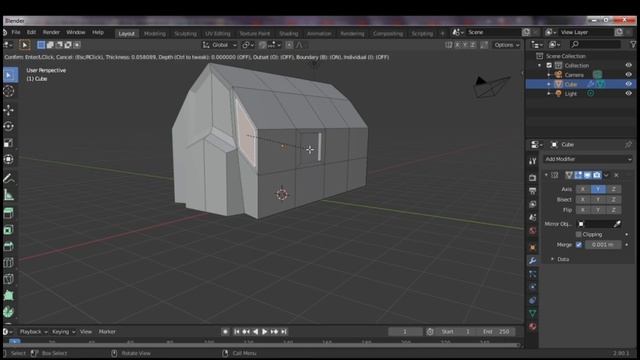This screenshot has height=360, width=640.
Task: Select the Cursor tool
Action: (x=9, y=91)
